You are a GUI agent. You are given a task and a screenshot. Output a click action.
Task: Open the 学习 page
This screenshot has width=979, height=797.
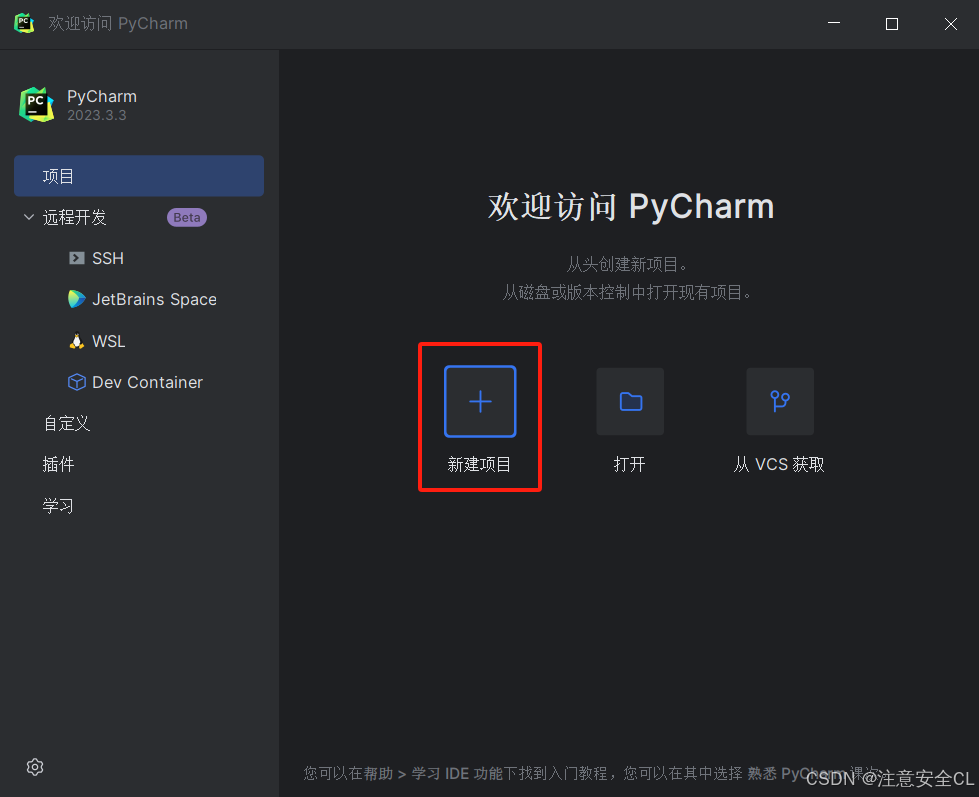(58, 506)
